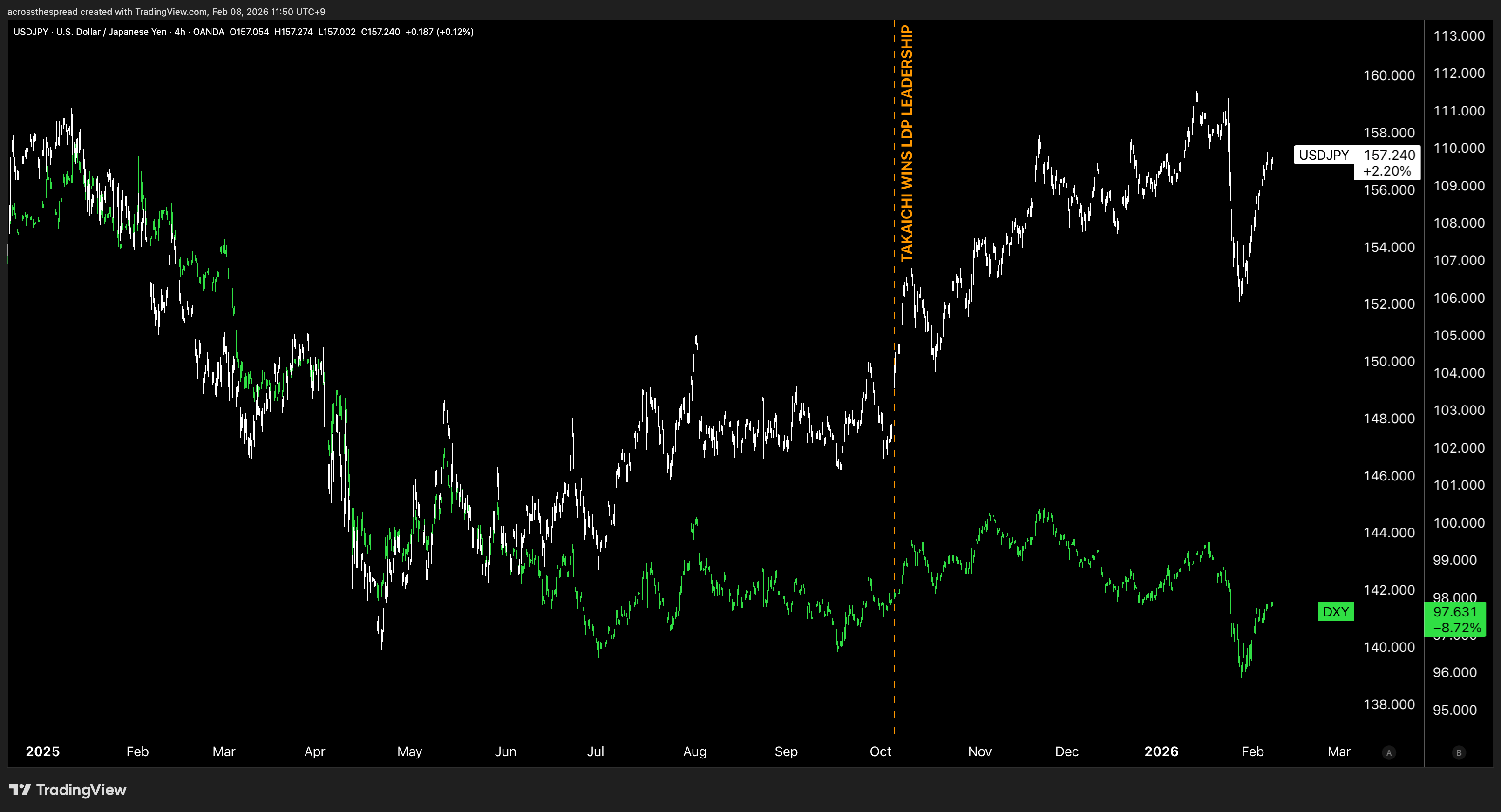
Task: Click the 160.000 level on the USDJPY price axis
Action: pyautogui.click(x=1389, y=76)
